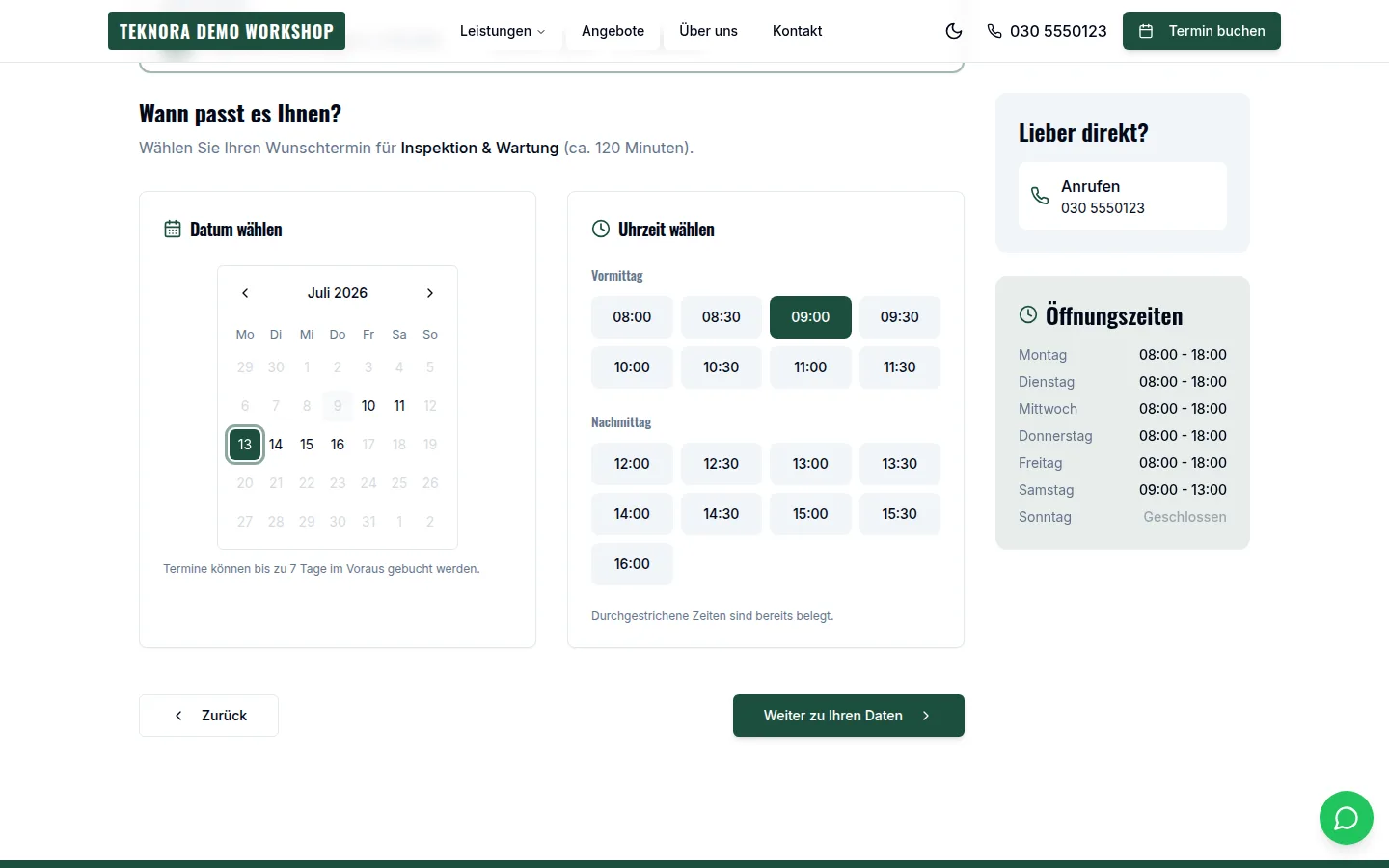1389x868 pixels.
Task: Select July 14 in the calendar
Action: (x=276, y=445)
